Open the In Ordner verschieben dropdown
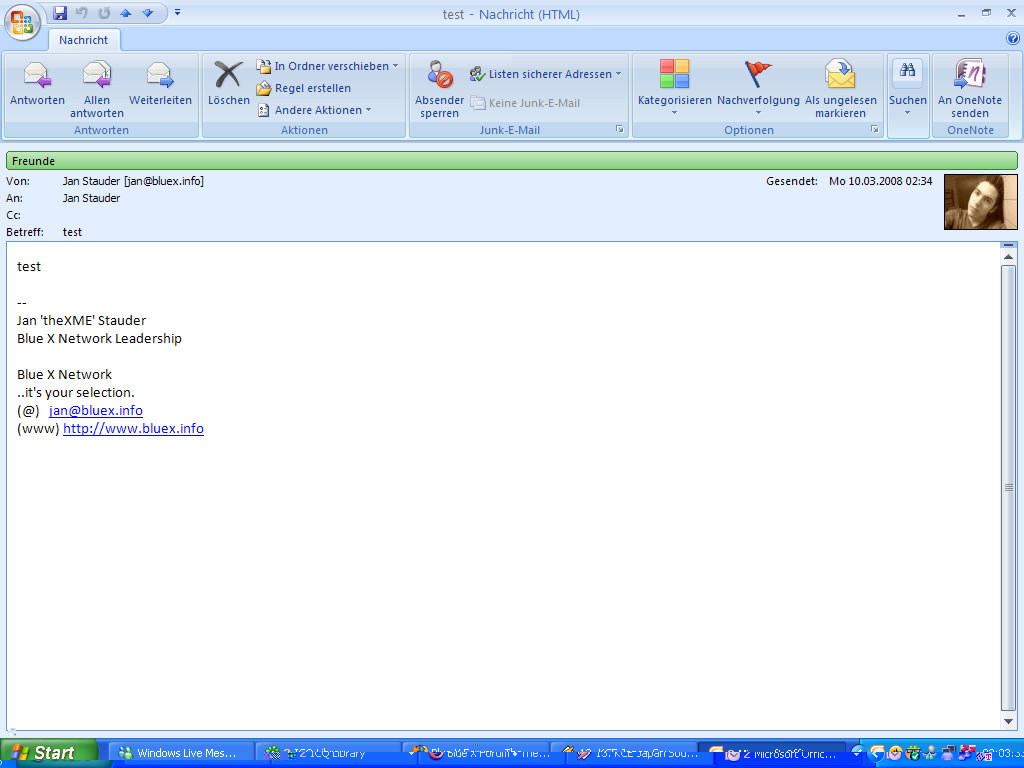 pos(328,66)
